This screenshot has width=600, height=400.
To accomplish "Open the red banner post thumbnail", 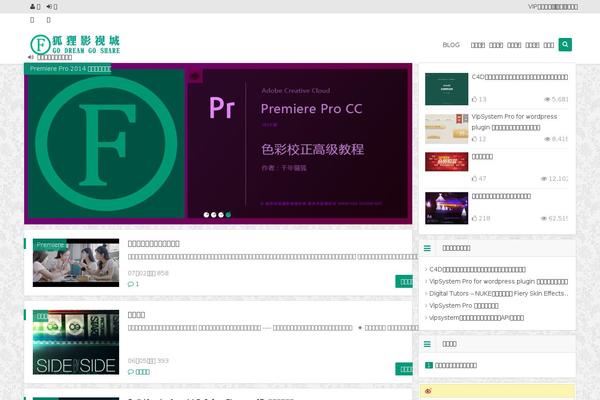I will click(x=447, y=162).
